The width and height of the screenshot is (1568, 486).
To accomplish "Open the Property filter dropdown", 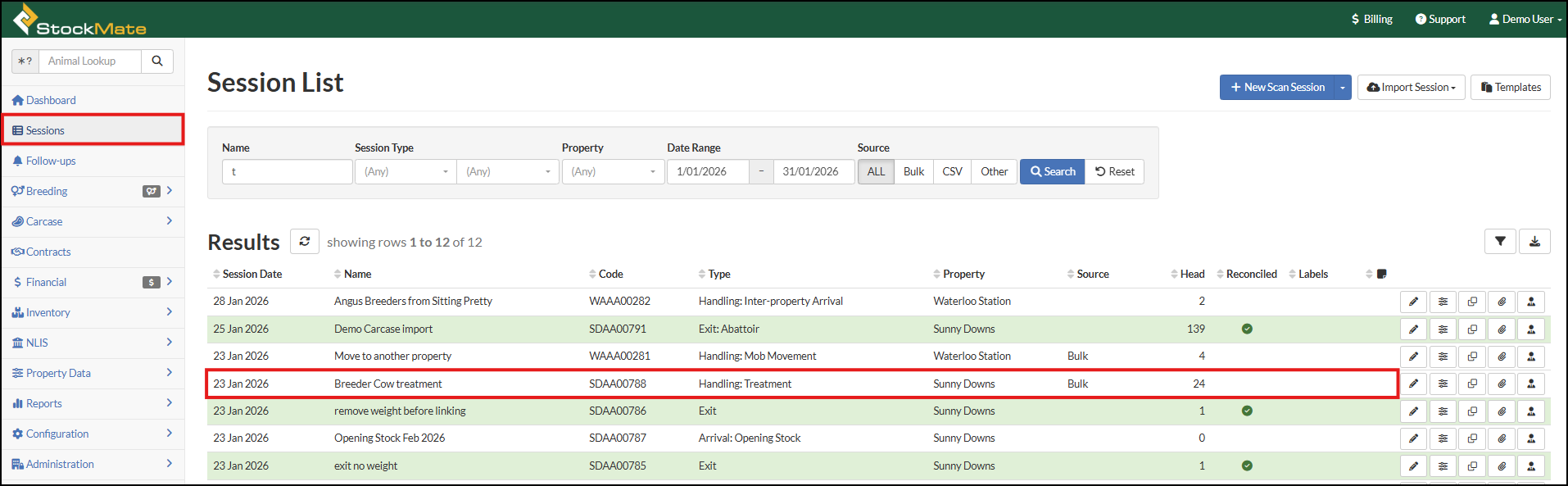I will click(x=613, y=171).
